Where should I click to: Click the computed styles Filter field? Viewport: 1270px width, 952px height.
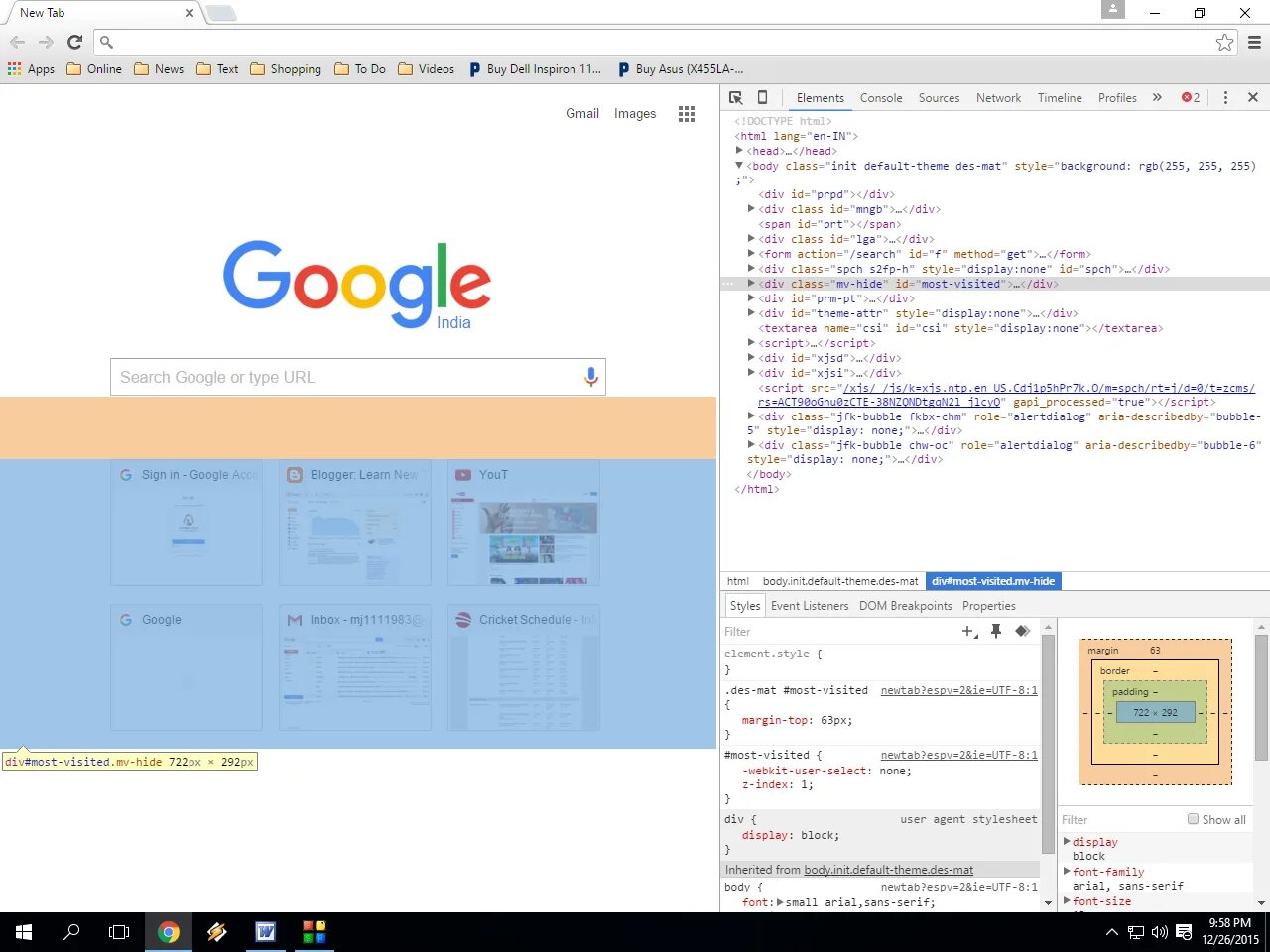coord(1121,819)
